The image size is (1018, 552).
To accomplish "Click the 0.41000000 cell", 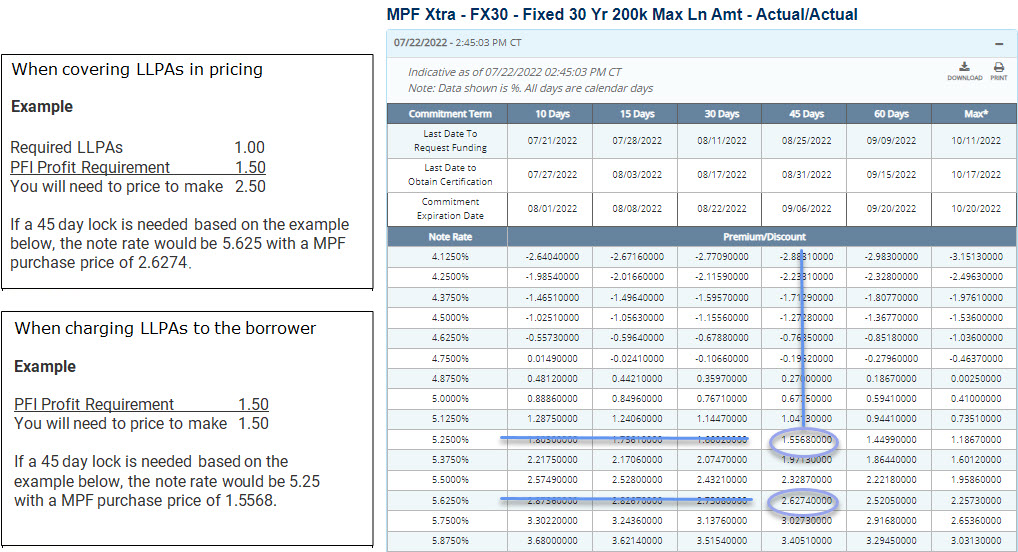I will point(975,399).
